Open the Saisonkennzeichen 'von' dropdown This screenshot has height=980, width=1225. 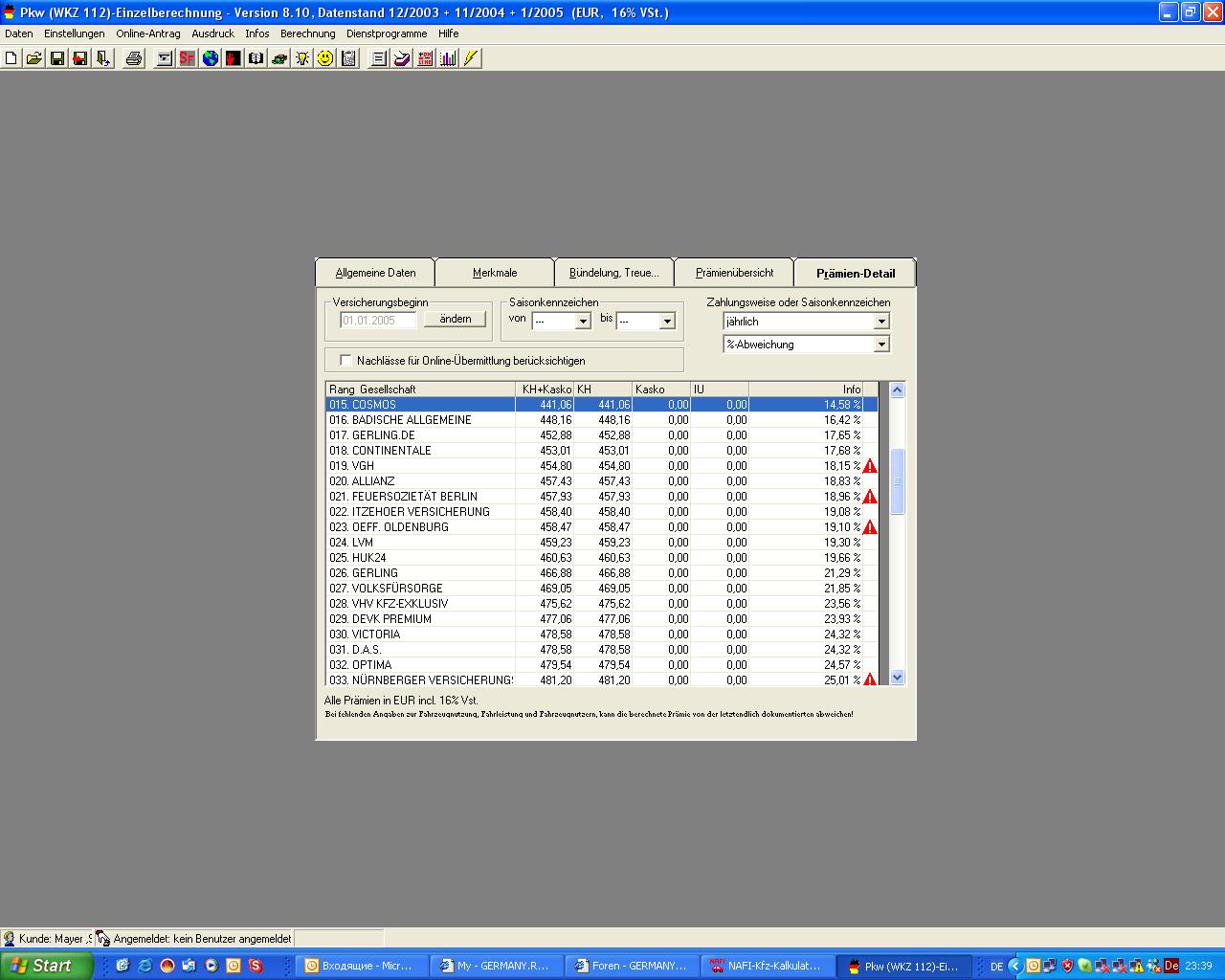[x=582, y=322]
